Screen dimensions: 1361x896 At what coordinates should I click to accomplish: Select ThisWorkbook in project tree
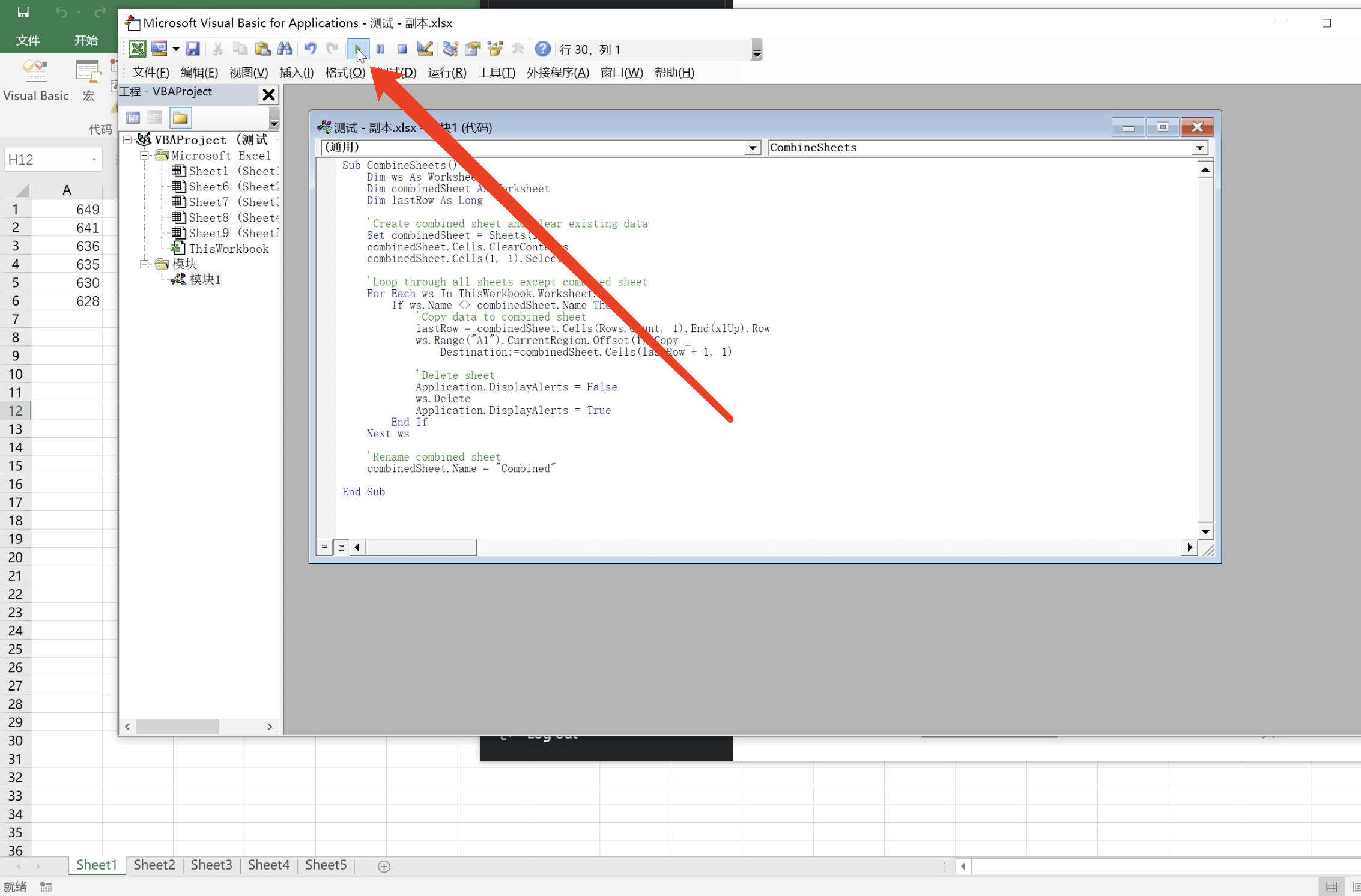[x=228, y=249]
